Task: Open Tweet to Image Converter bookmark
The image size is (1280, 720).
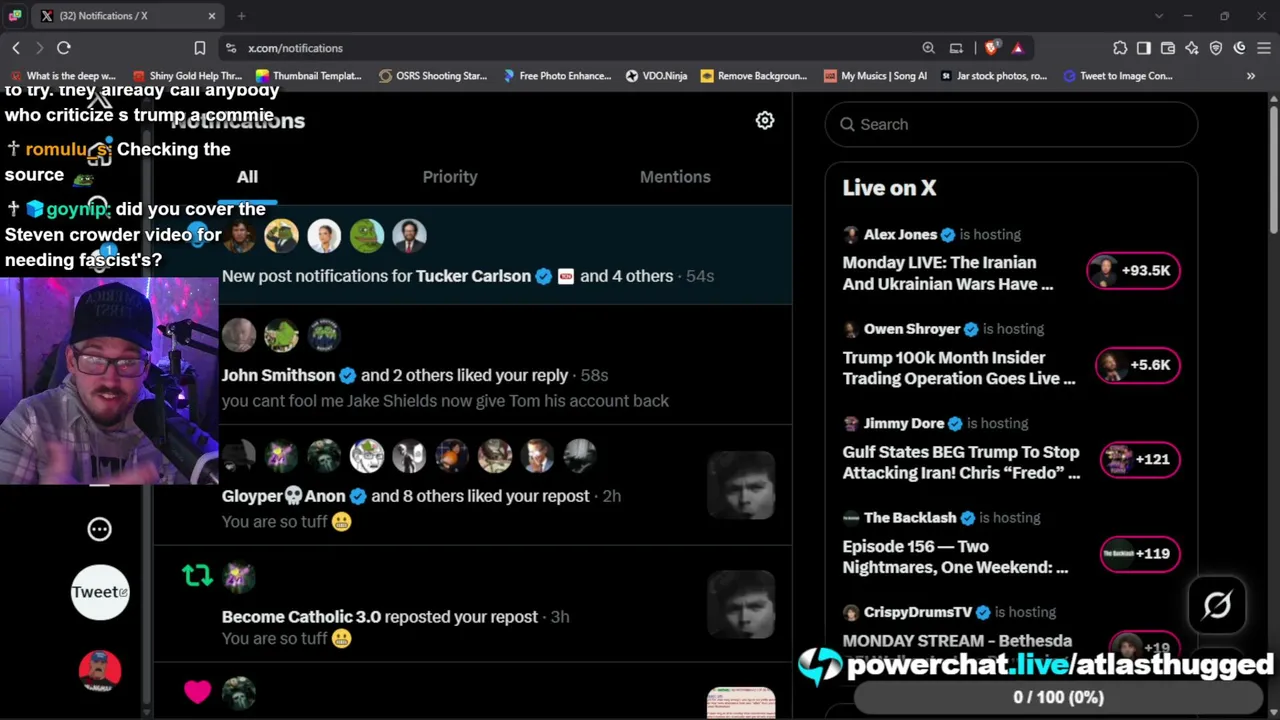Action: tap(1118, 76)
